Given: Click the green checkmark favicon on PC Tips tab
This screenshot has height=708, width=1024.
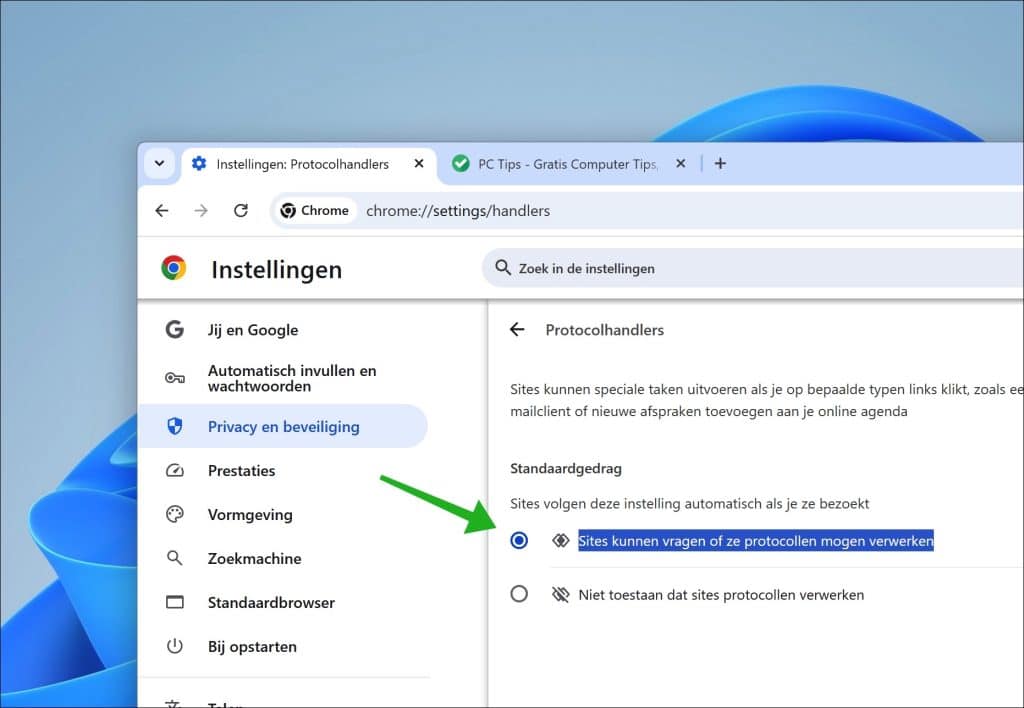Looking at the screenshot, I should coord(460,163).
